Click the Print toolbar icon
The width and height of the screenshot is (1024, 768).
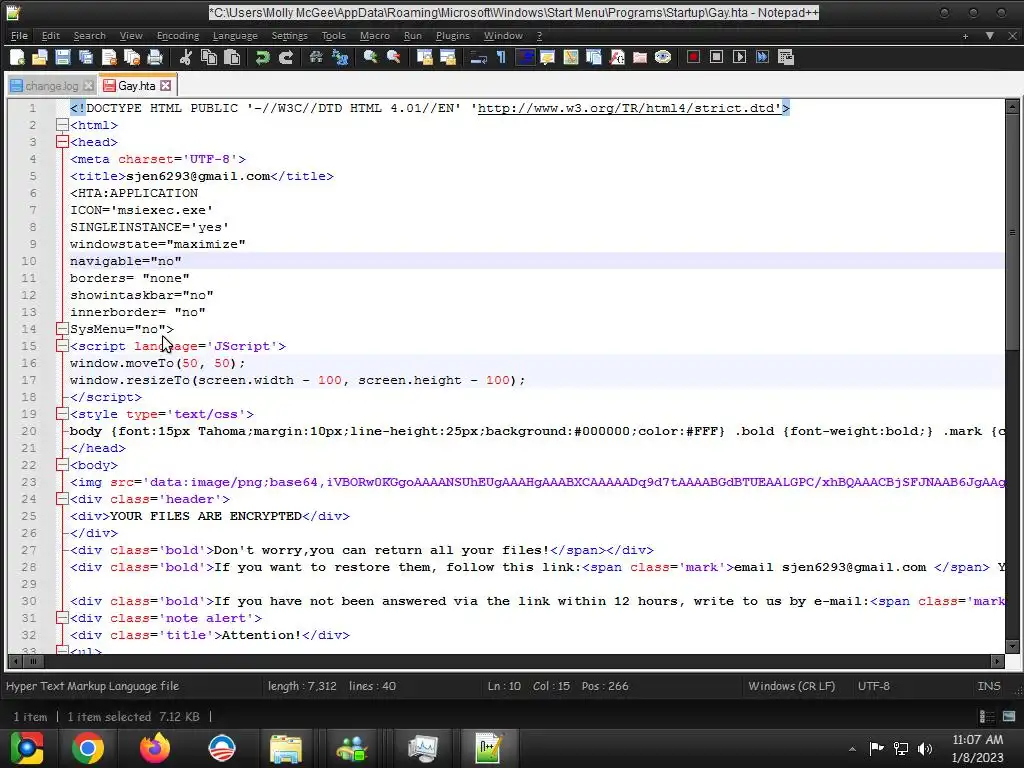[155, 57]
